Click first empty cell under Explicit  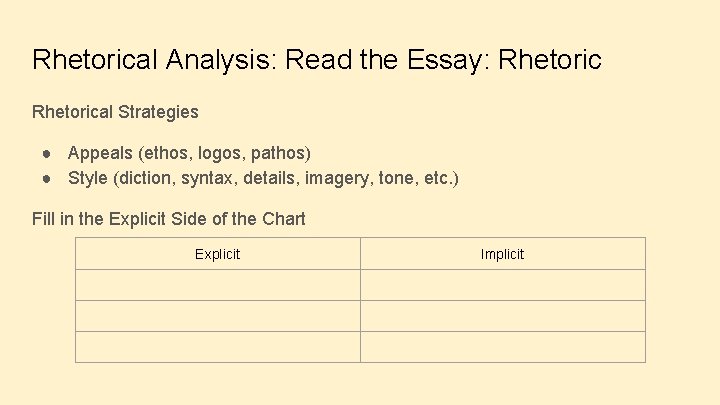pyautogui.click(x=217, y=285)
